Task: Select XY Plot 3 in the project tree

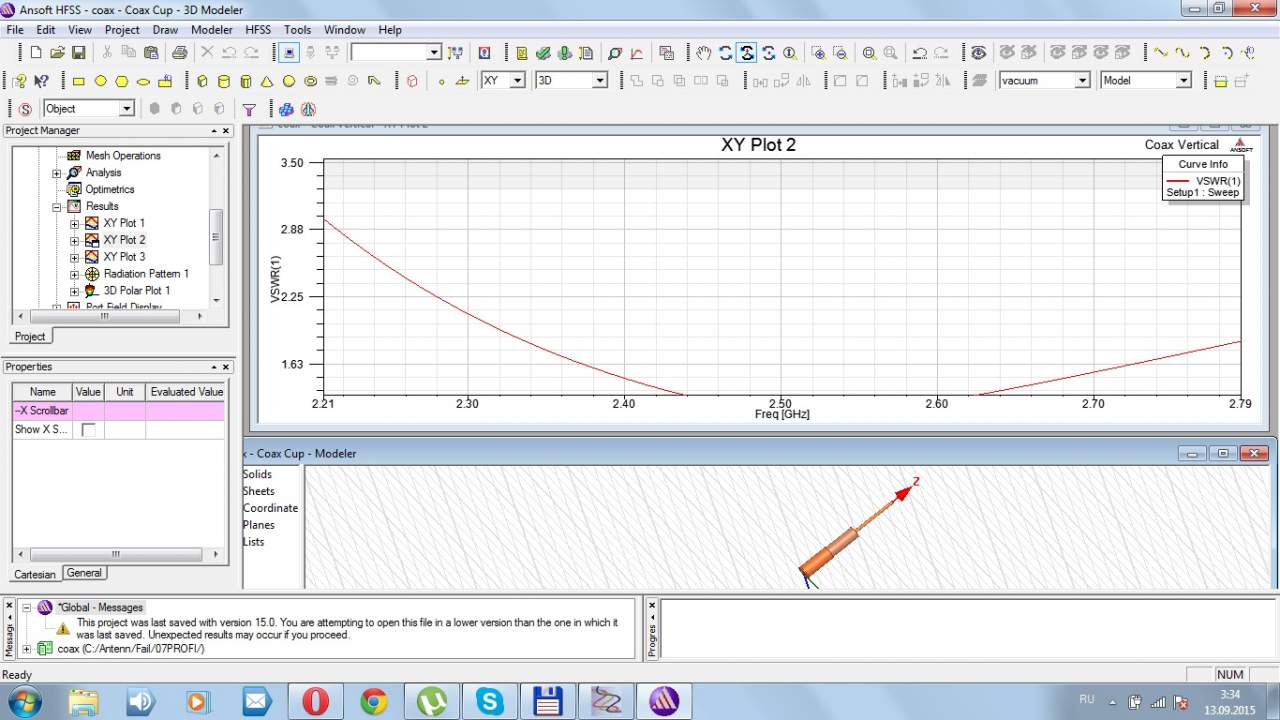Action: pyautogui.click(x=124, y=257)
